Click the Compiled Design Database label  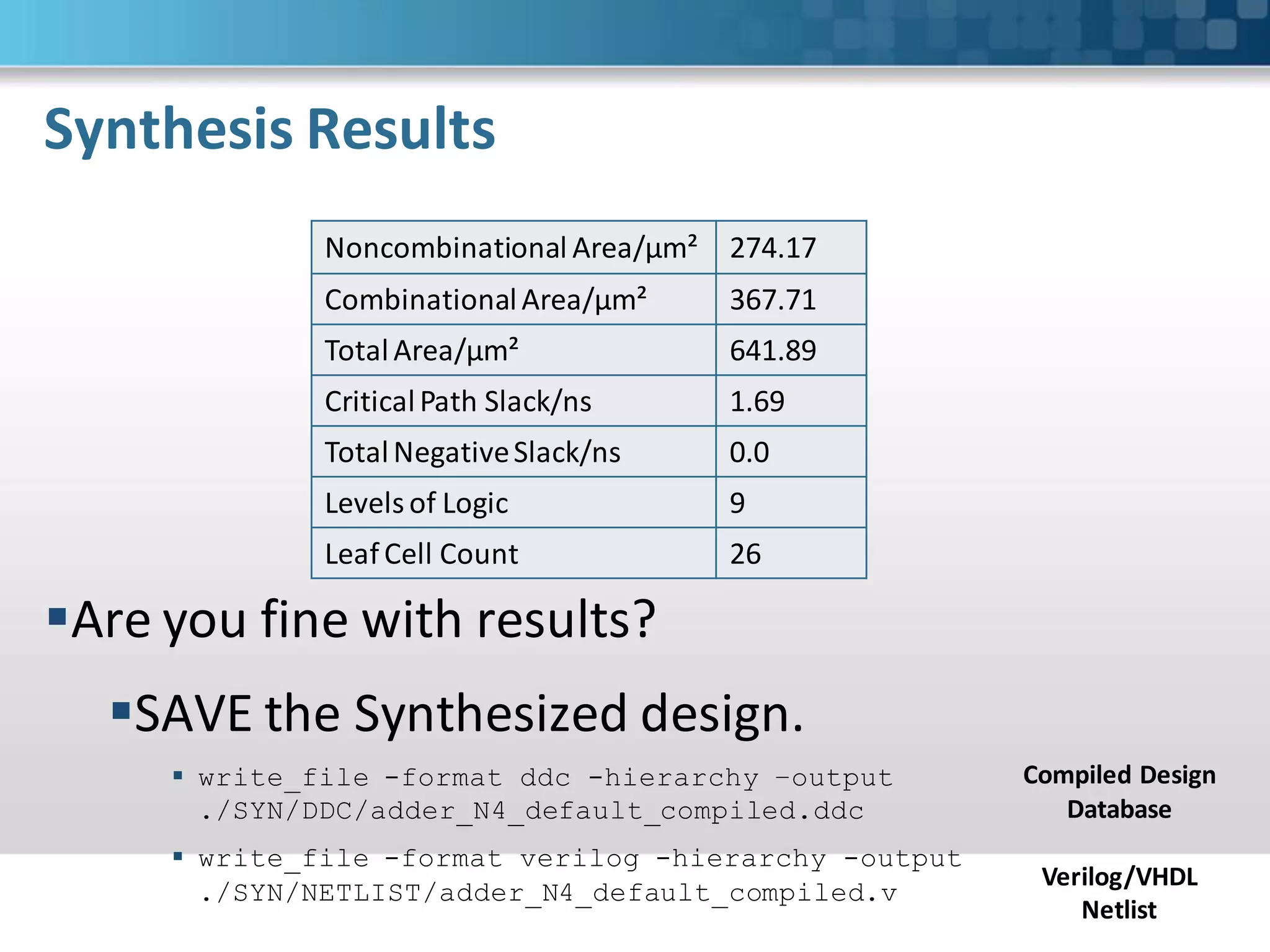pos(1119,792)
